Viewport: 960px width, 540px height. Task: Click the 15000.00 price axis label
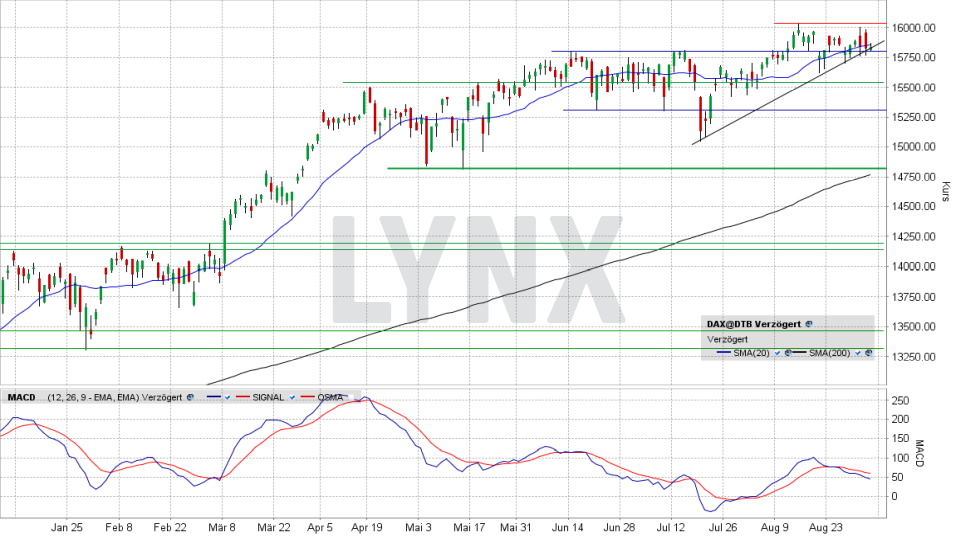coord(913,147)
